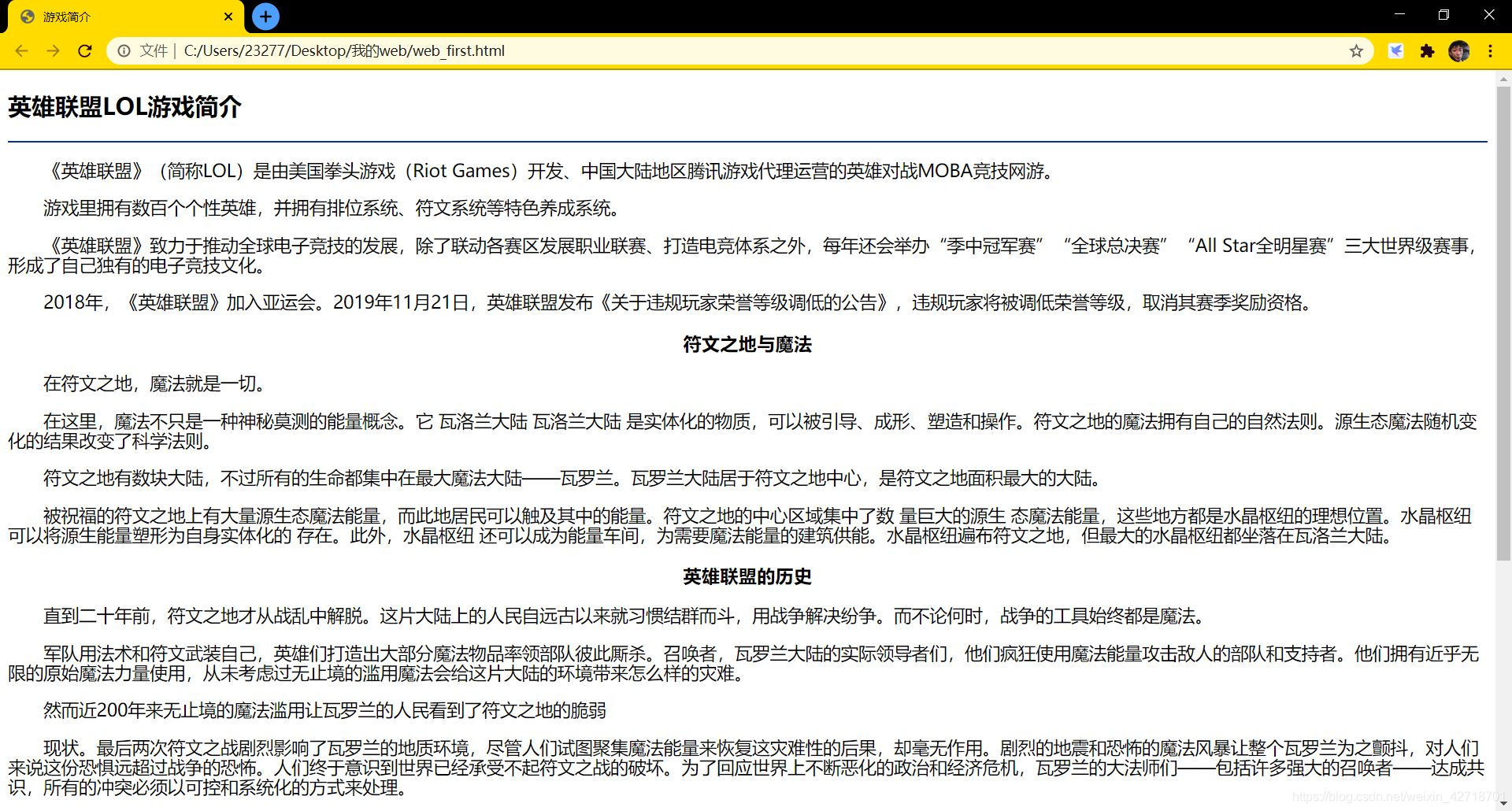
Task: Reload the current page
Action: click(x=85, y=51)
